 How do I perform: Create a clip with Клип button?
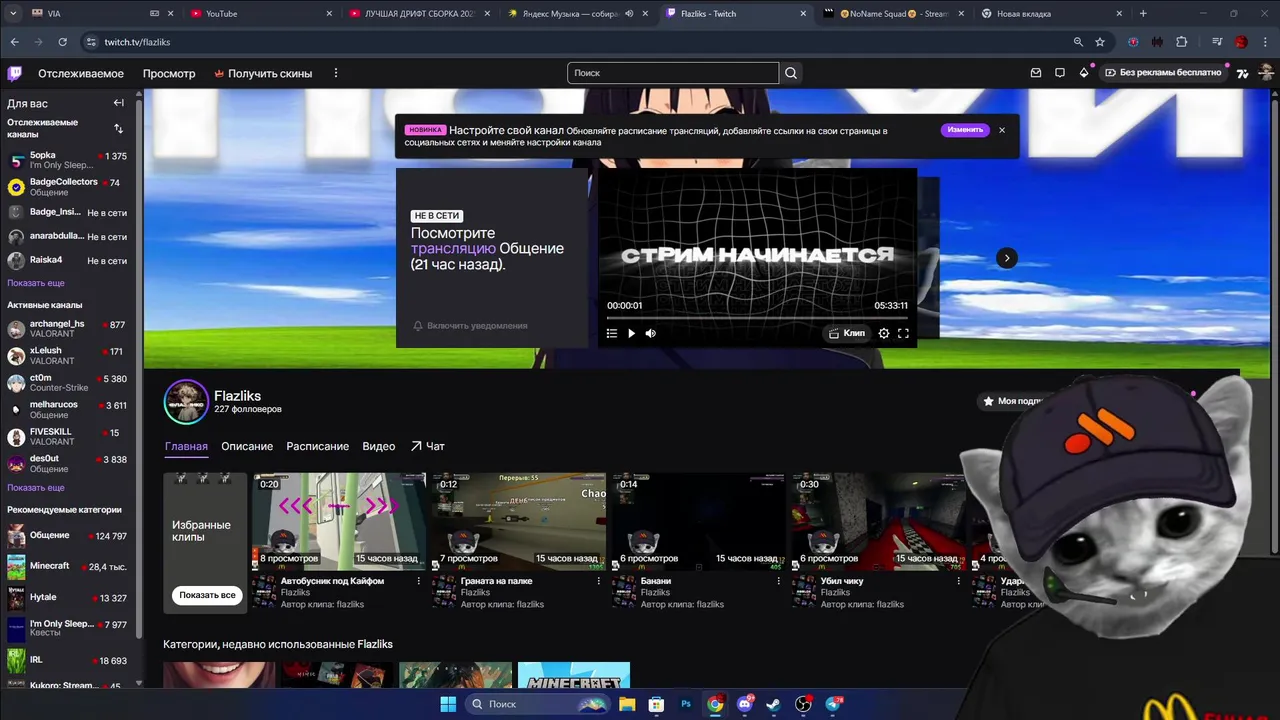click(x=846, y=333)
